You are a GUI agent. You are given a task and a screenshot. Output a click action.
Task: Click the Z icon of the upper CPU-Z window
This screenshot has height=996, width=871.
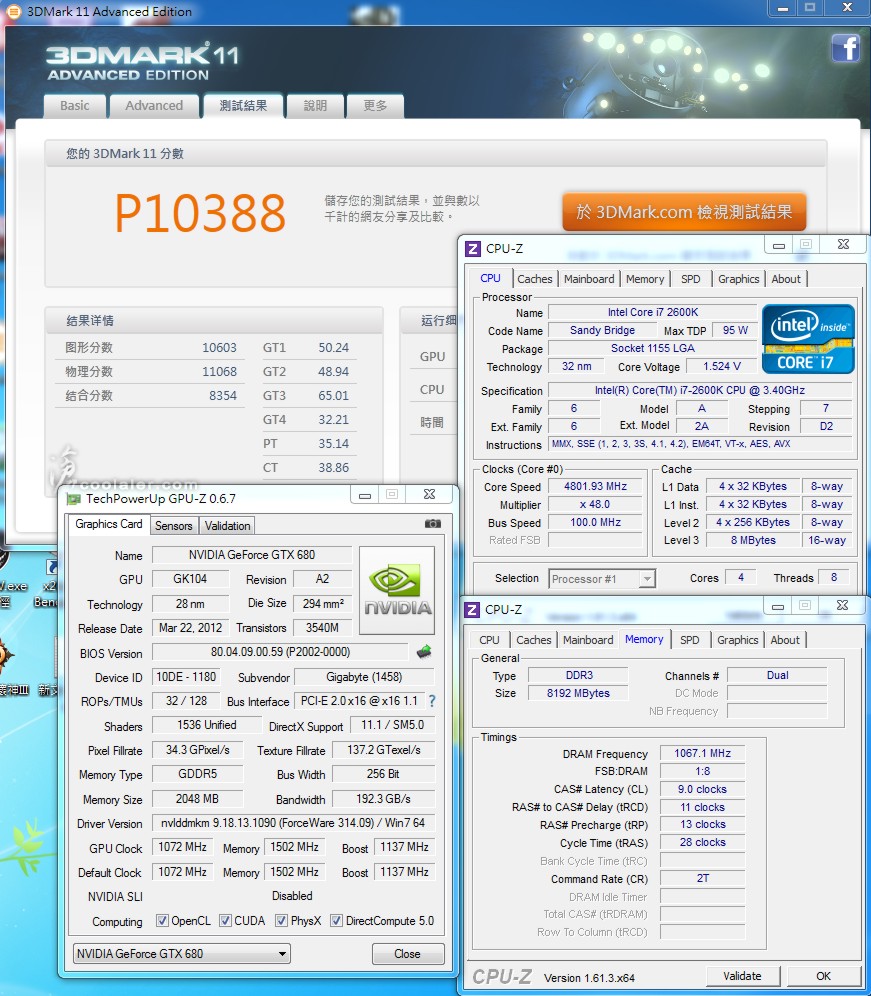coord(473,248)
